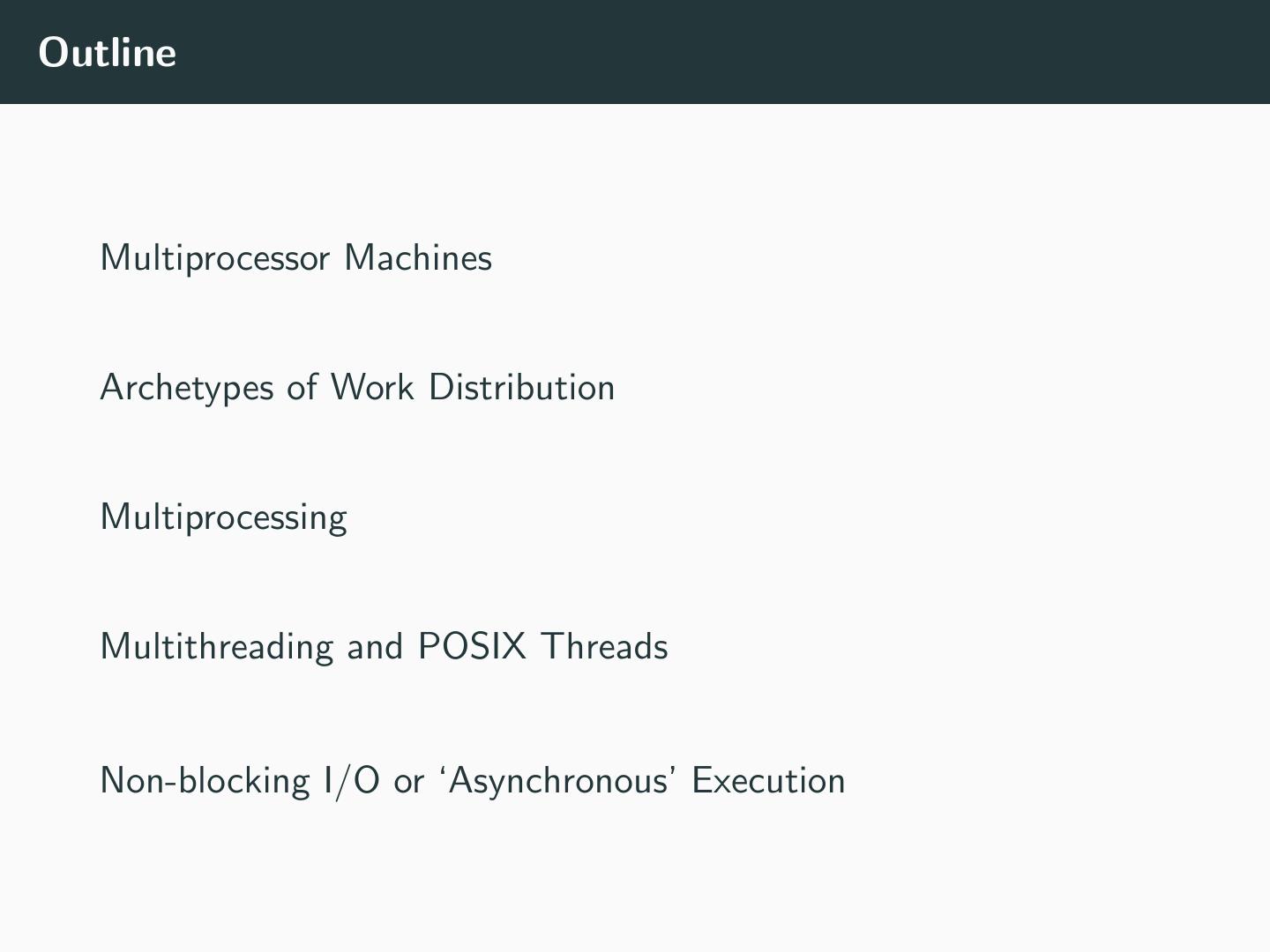Go to the Multiprocessing section
This screenshot has width=1270, height=952.
pyautogui.click(x=223, y=517)
